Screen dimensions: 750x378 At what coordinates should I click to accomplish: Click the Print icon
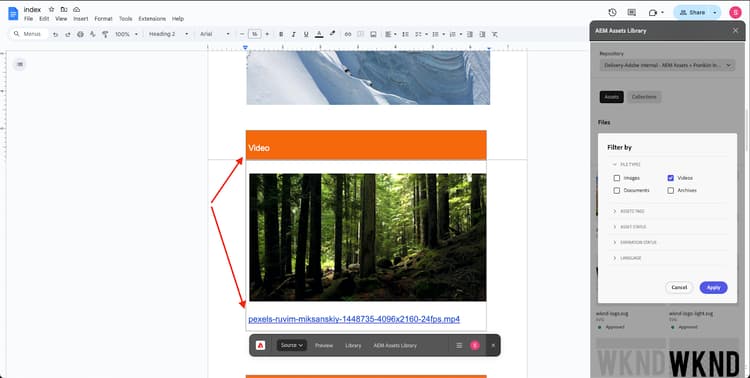pyautogui.click(x=80, y=34)
